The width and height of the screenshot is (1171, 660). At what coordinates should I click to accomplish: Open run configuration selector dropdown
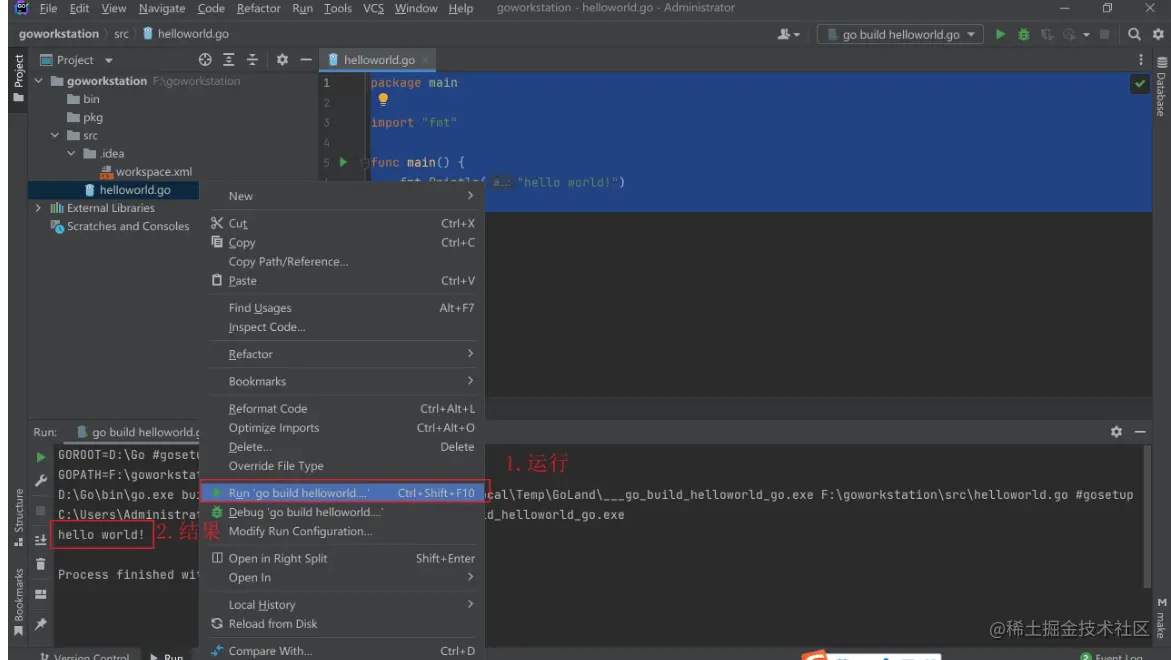point(900,34)
